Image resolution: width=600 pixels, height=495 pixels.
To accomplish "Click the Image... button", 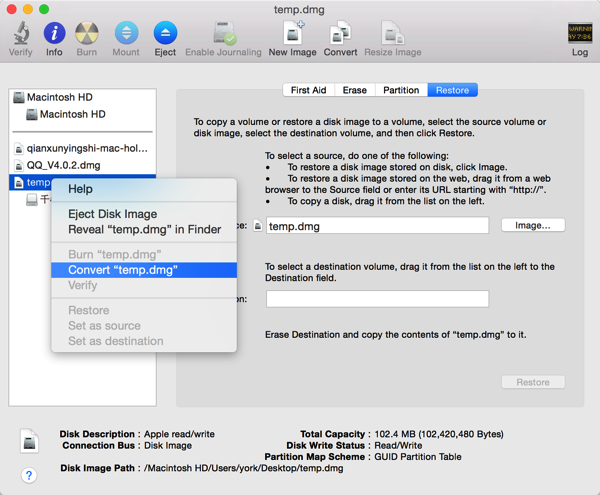I will [x=533, y=225].
